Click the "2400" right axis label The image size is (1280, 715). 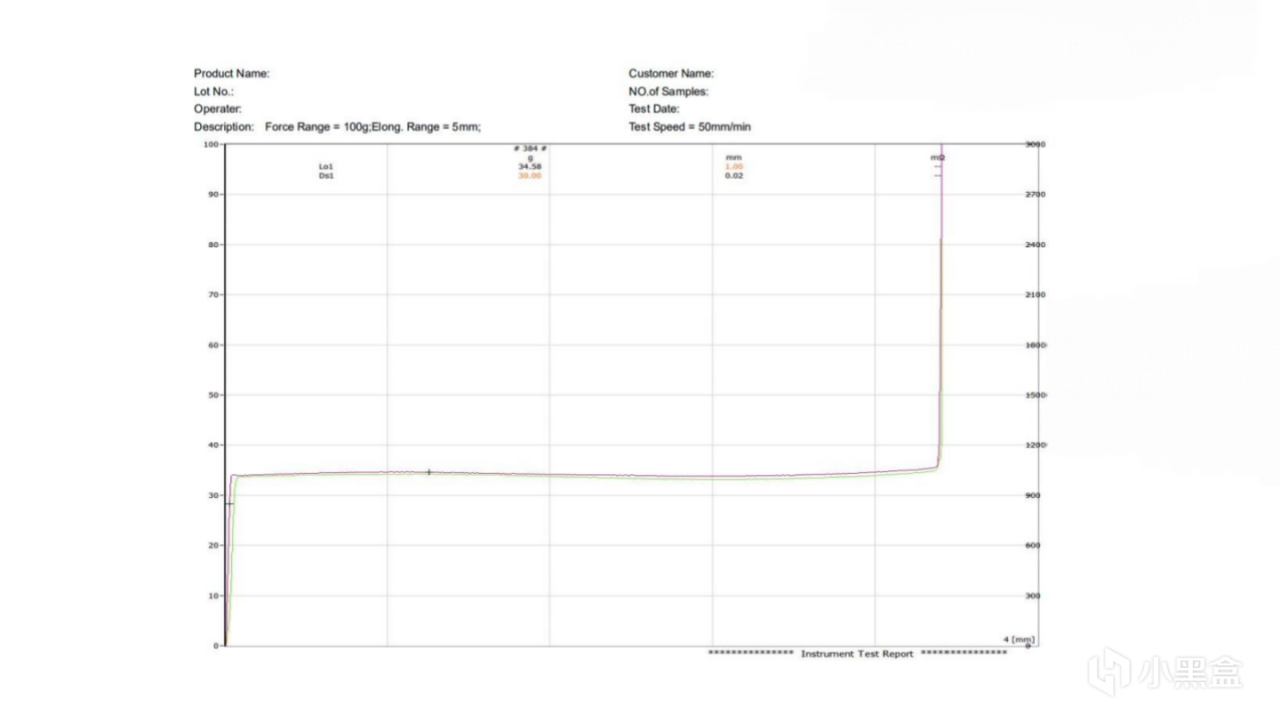tap(1036, 245)
